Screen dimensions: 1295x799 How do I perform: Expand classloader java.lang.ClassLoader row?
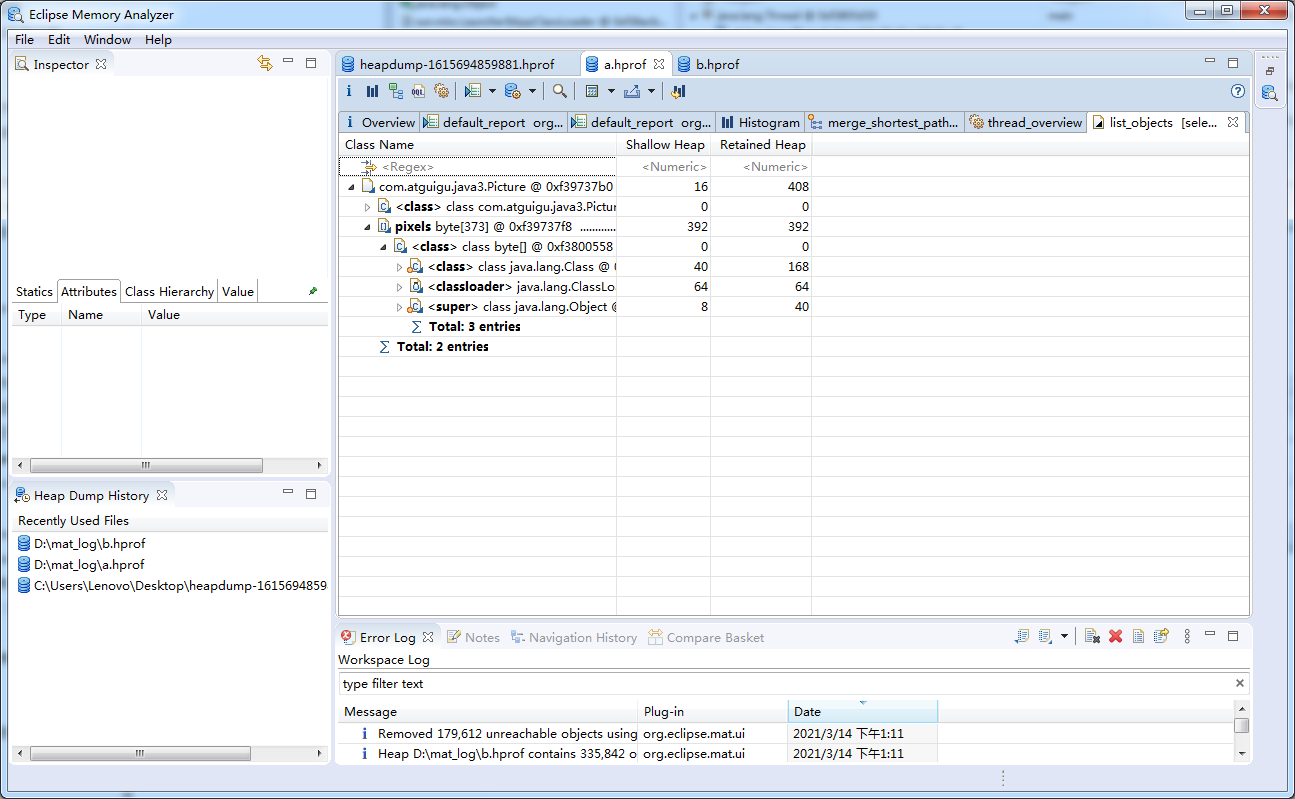click(399, 287)
